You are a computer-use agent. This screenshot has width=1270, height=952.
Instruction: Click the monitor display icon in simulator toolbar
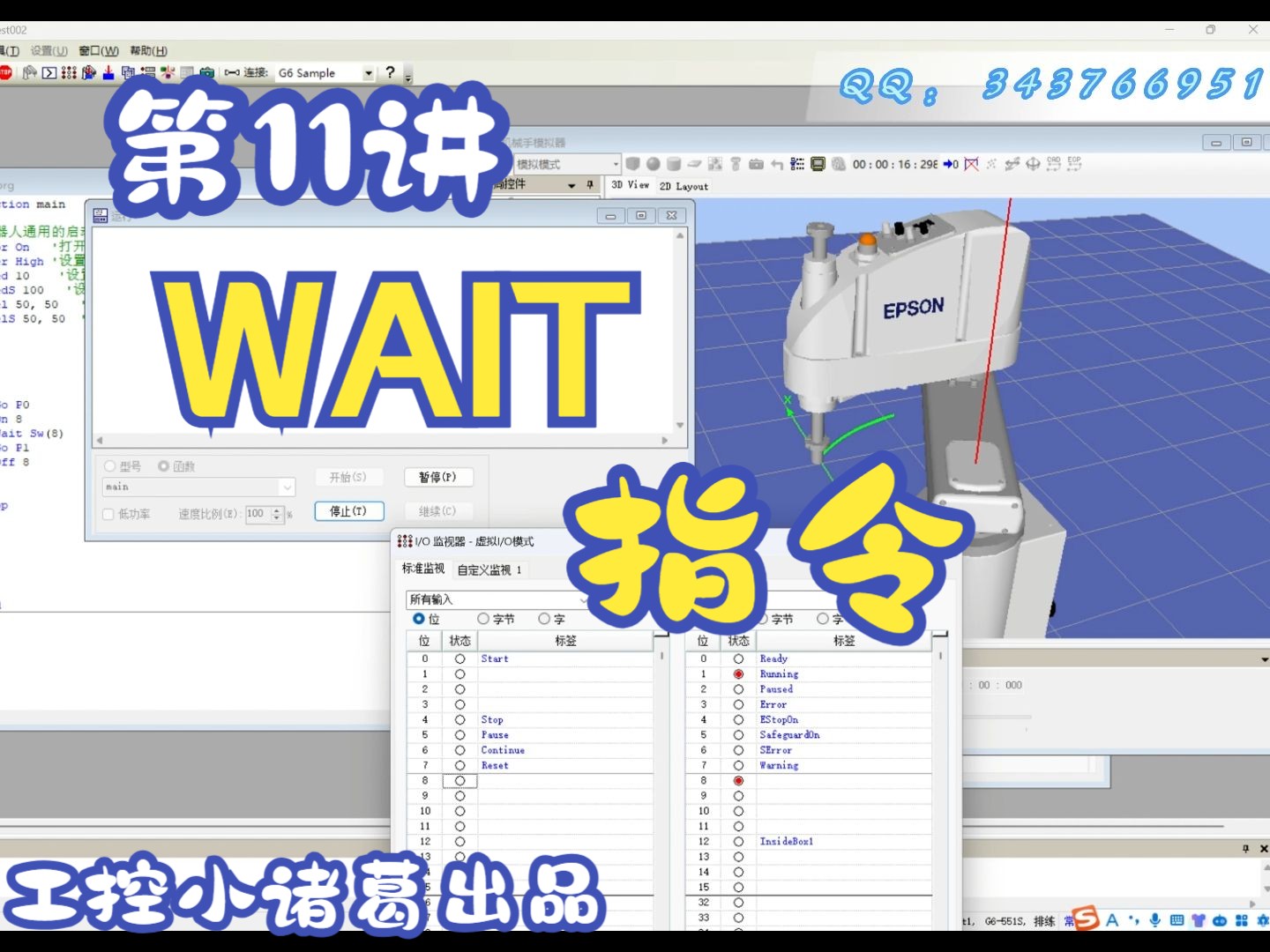818,164
